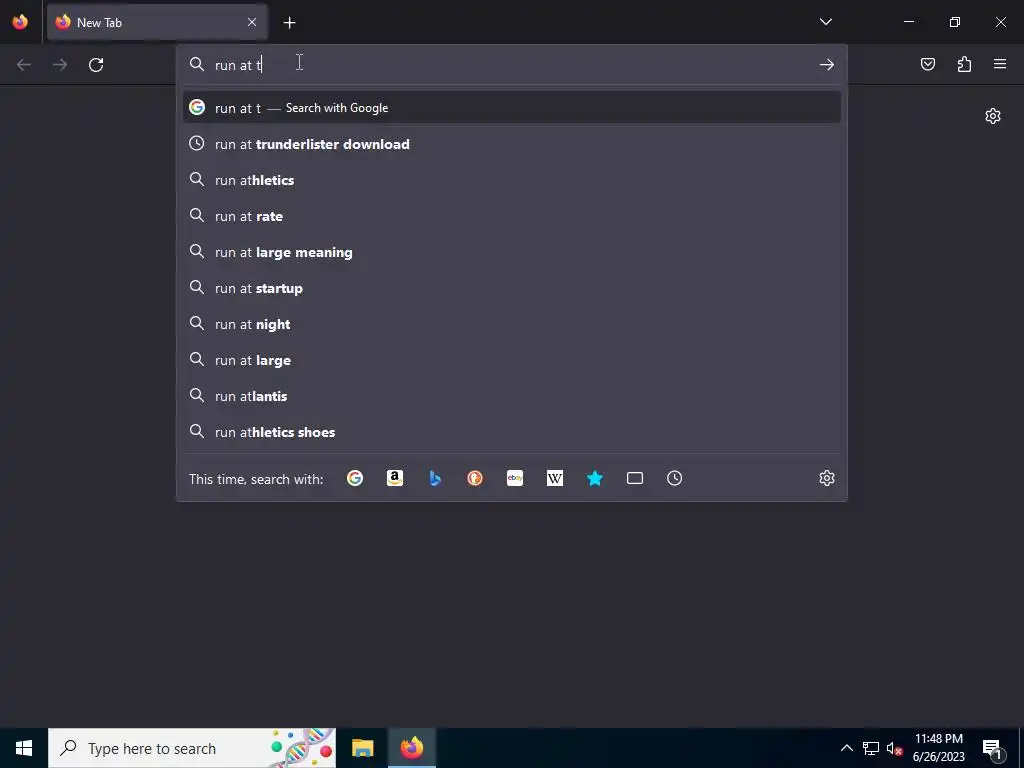Search open tabs using the tab icon

pyautogui.click(x=635, y=479)
